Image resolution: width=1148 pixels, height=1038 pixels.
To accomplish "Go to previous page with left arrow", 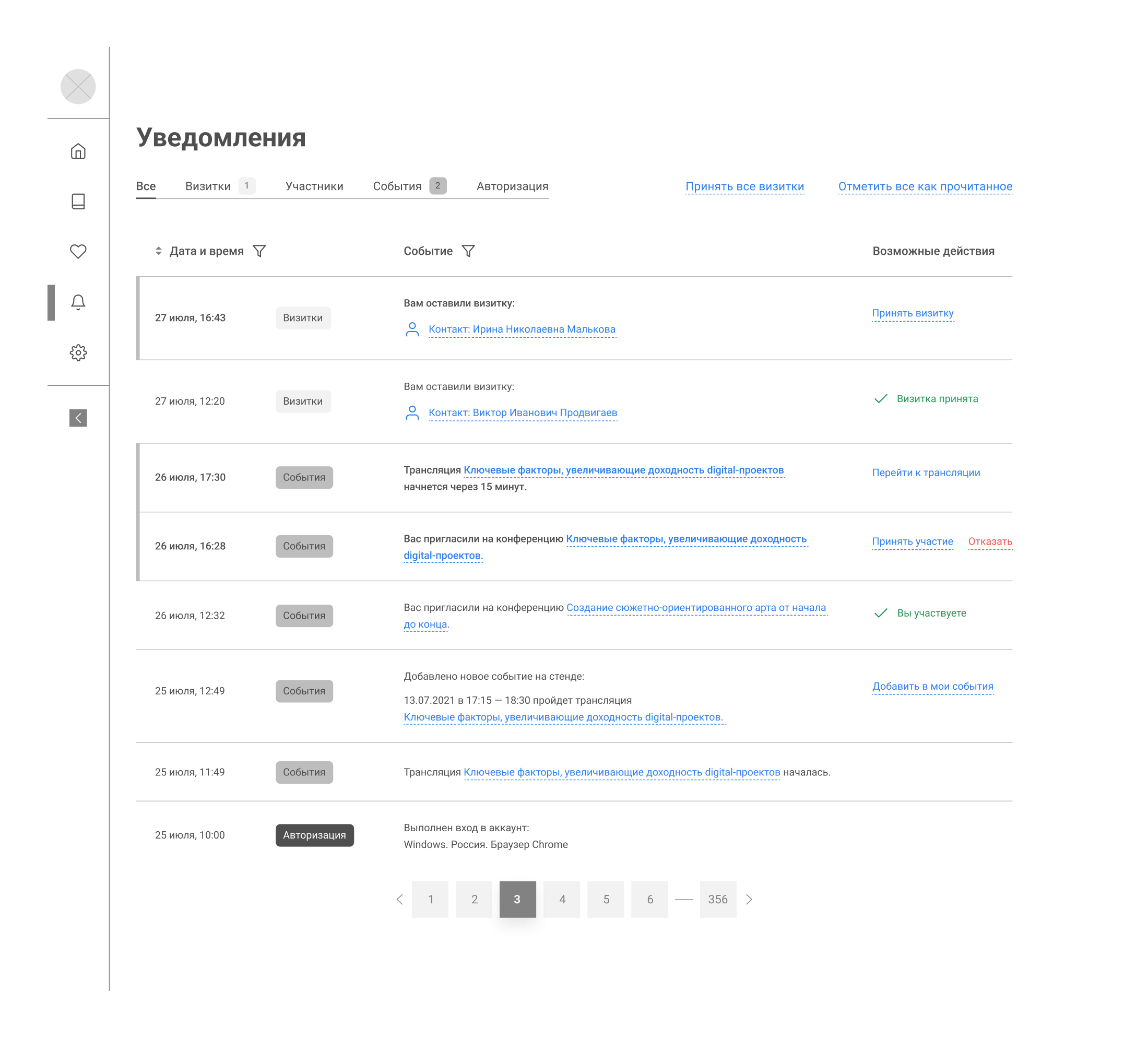I will pyautogui.click(x=400, y=899).
